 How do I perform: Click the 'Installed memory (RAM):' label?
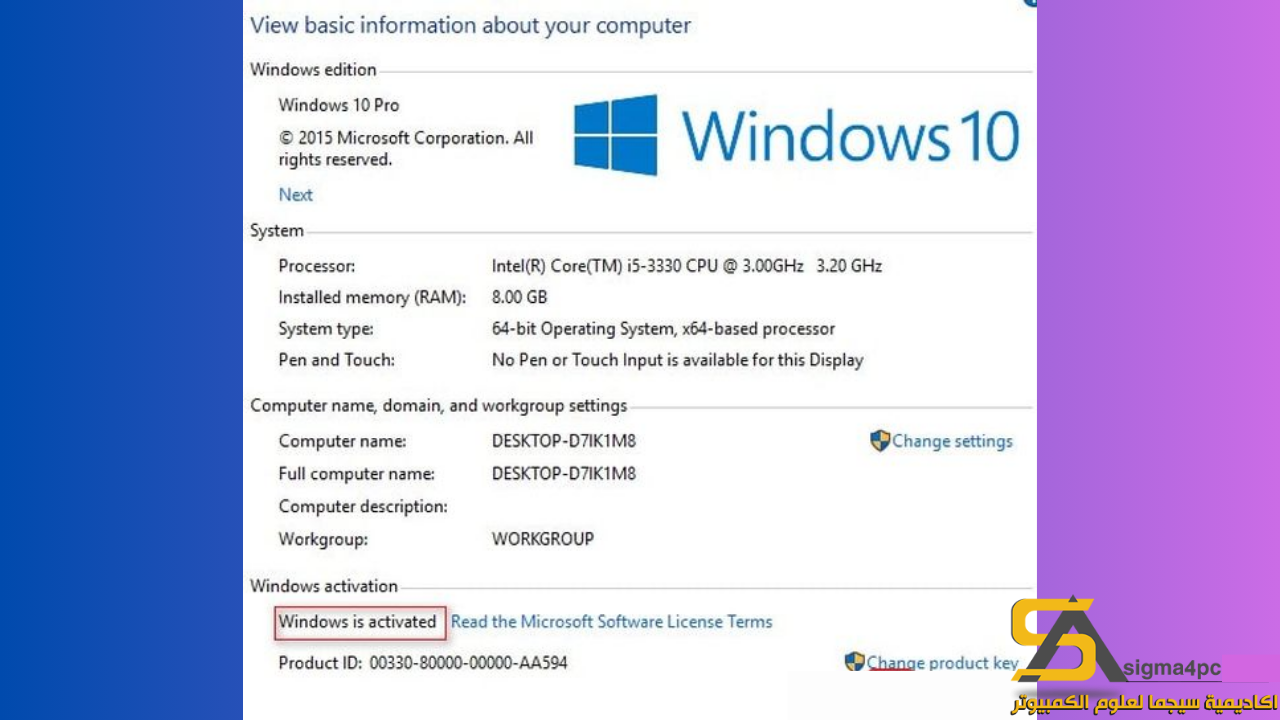[x=373, y=297]
